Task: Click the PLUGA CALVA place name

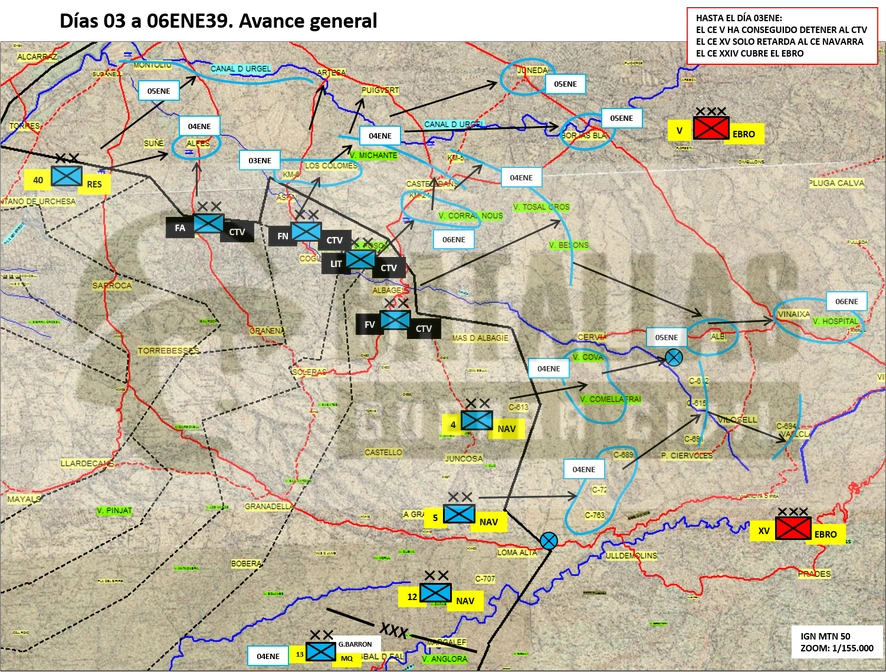Action: pos(836,183)
